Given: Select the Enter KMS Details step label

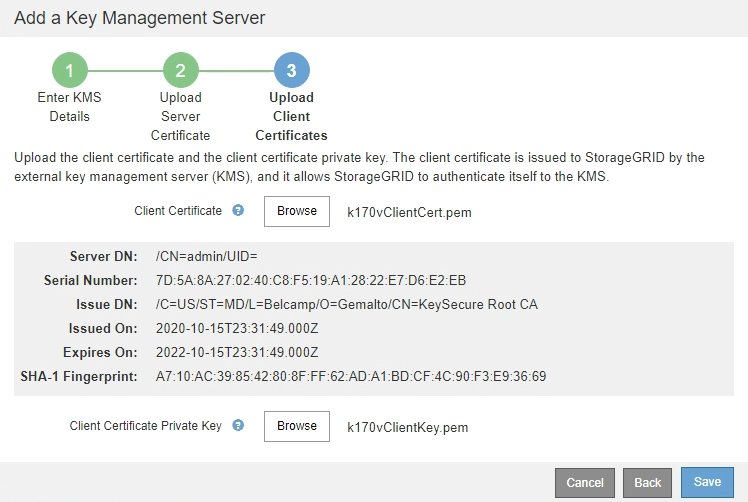Looking at the screenshot, I should point(70,107).
